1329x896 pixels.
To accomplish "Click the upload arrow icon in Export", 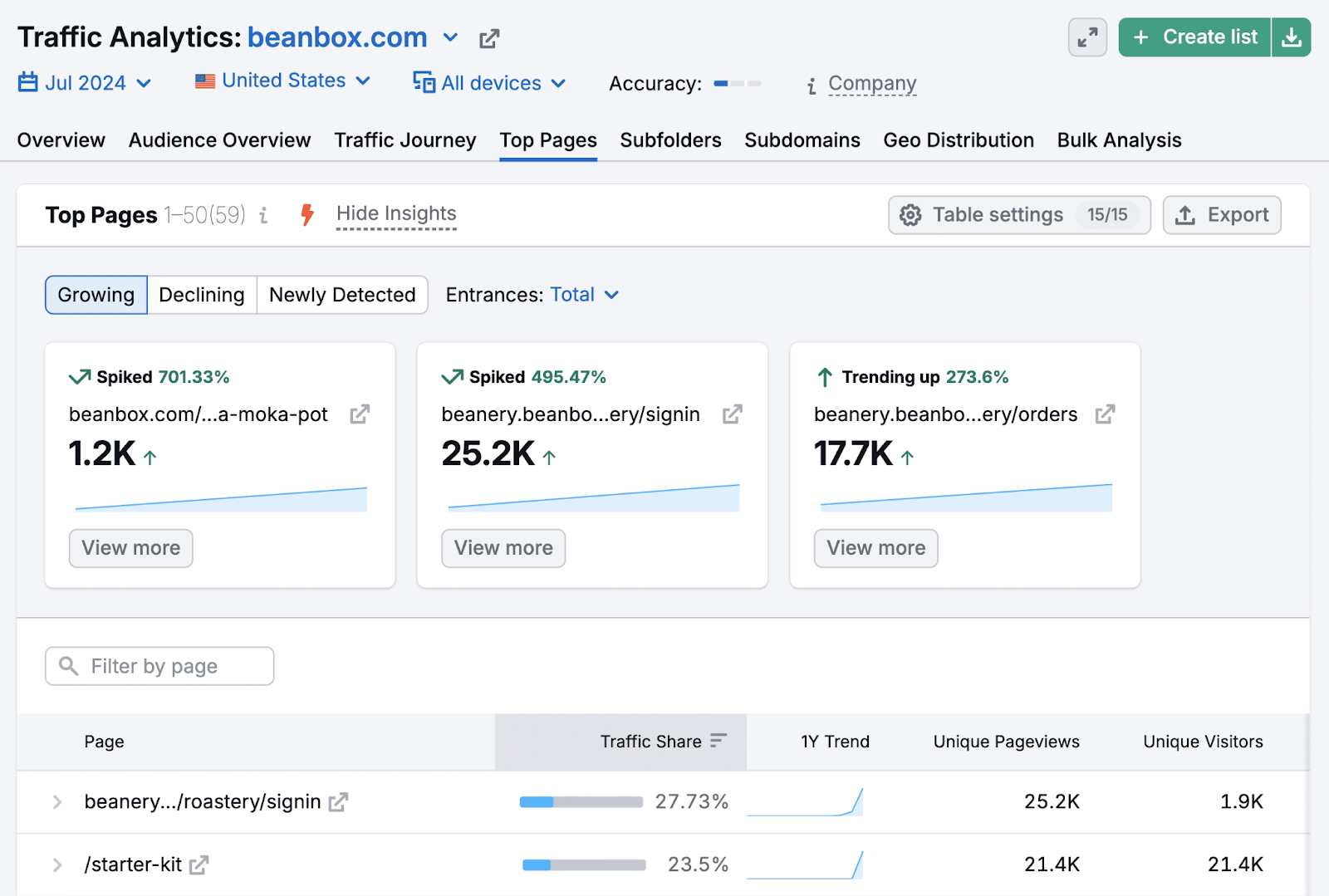I will click(x=1185, y=215).
